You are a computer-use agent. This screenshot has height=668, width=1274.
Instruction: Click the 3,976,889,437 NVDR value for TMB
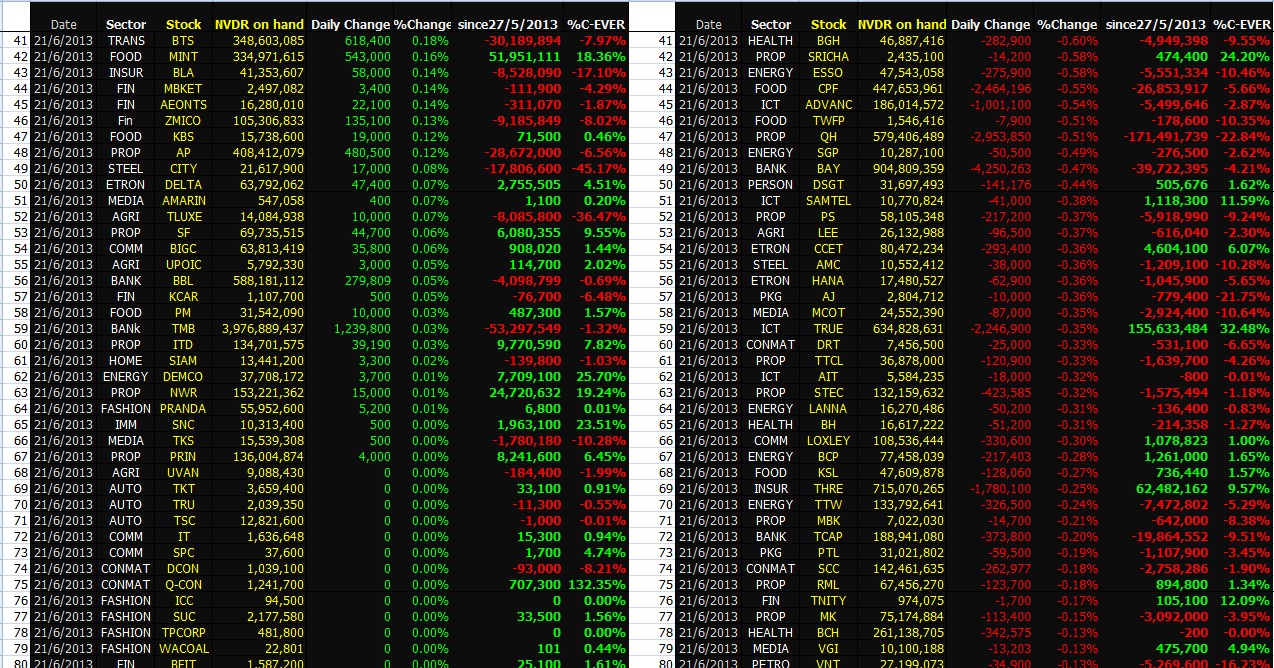263,329
